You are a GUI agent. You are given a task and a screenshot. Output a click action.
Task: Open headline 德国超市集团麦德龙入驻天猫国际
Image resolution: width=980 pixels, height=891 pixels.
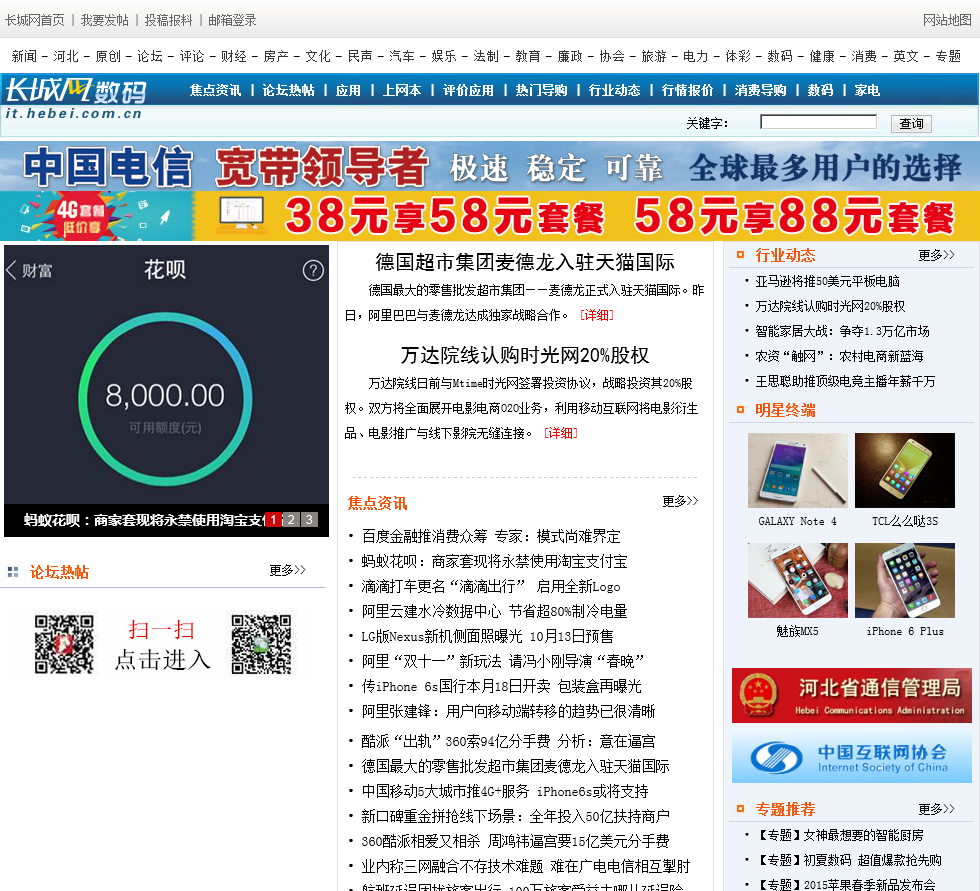(x=525, y=262)
